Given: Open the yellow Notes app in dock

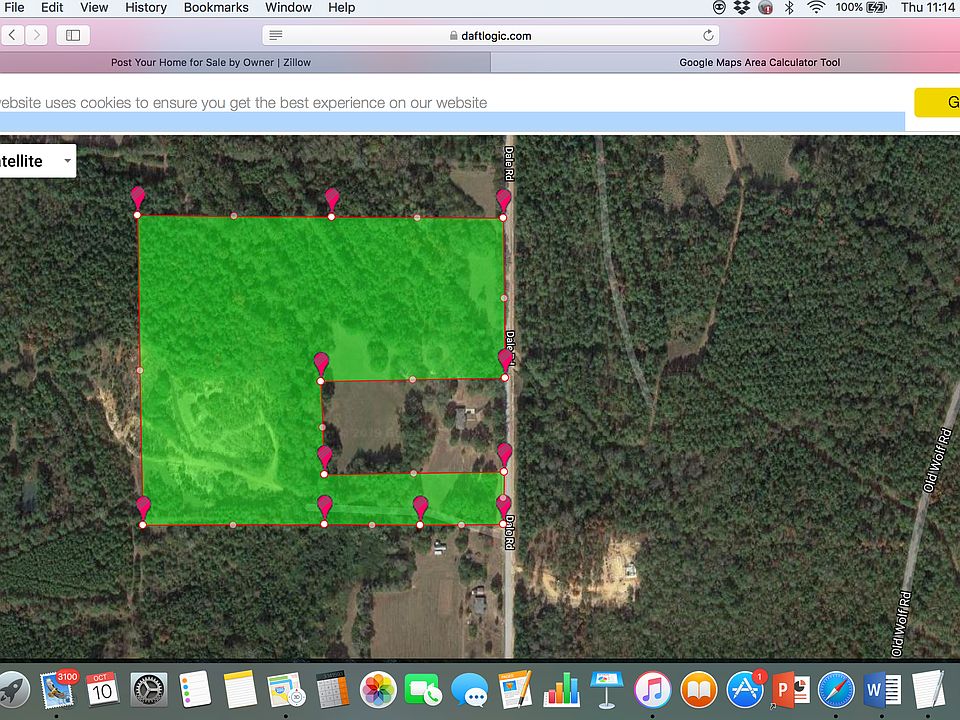Looking at the screenshot, I should coord(240,690).
